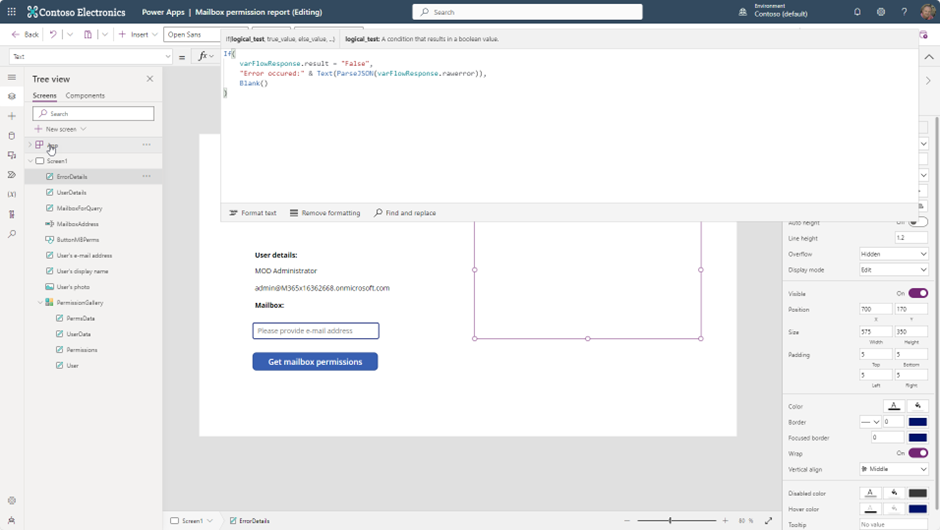Open the fx function button
The image size is (940, 530).
tap(206, 56)
